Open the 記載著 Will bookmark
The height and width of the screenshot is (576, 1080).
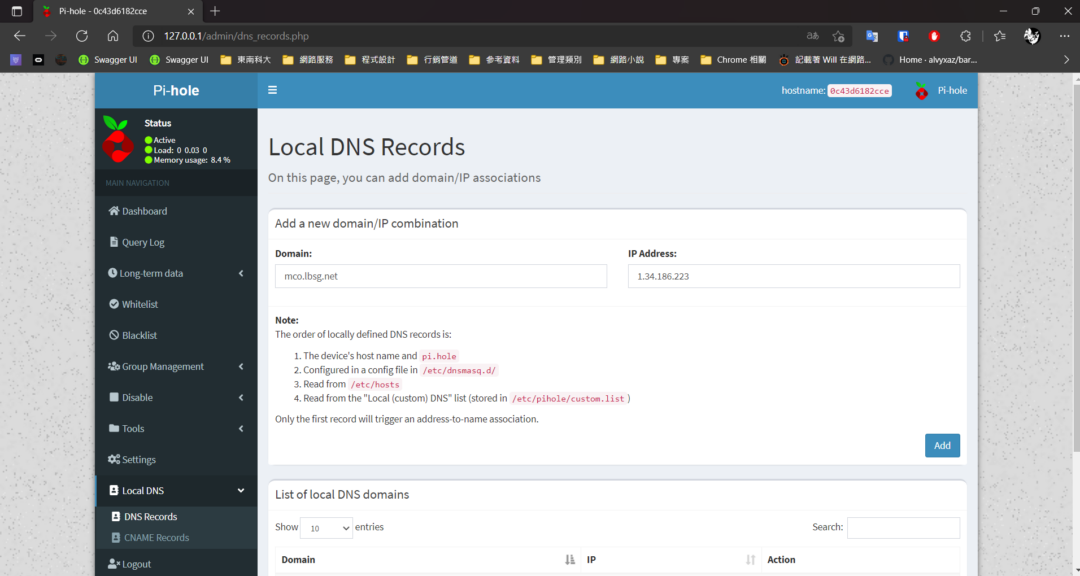click(x=824, y=60)
